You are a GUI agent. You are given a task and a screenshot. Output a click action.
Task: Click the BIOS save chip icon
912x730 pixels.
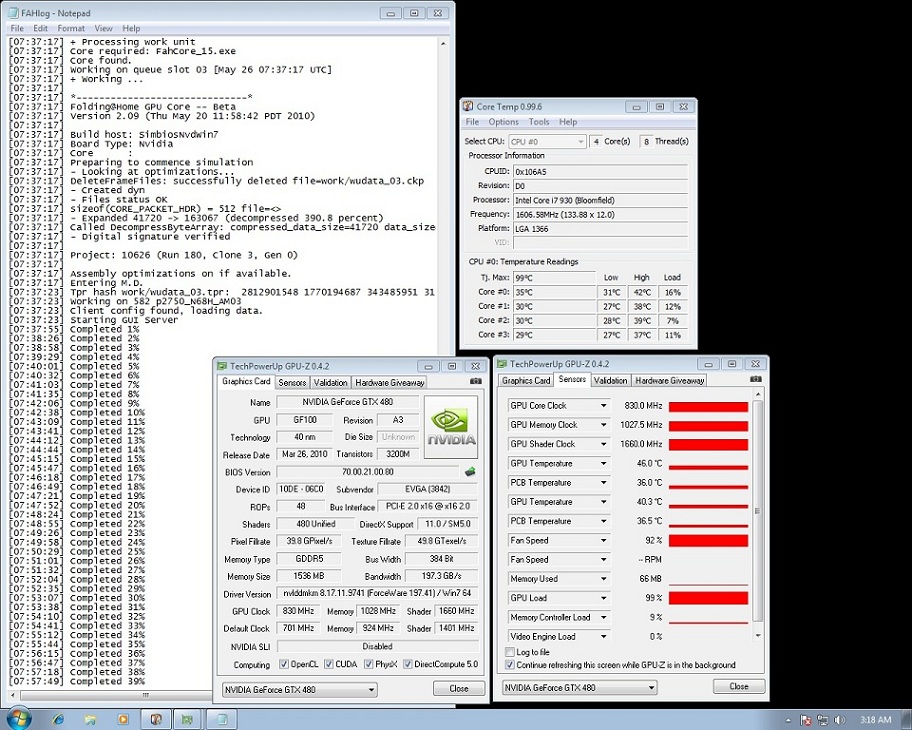pos(470,471)
